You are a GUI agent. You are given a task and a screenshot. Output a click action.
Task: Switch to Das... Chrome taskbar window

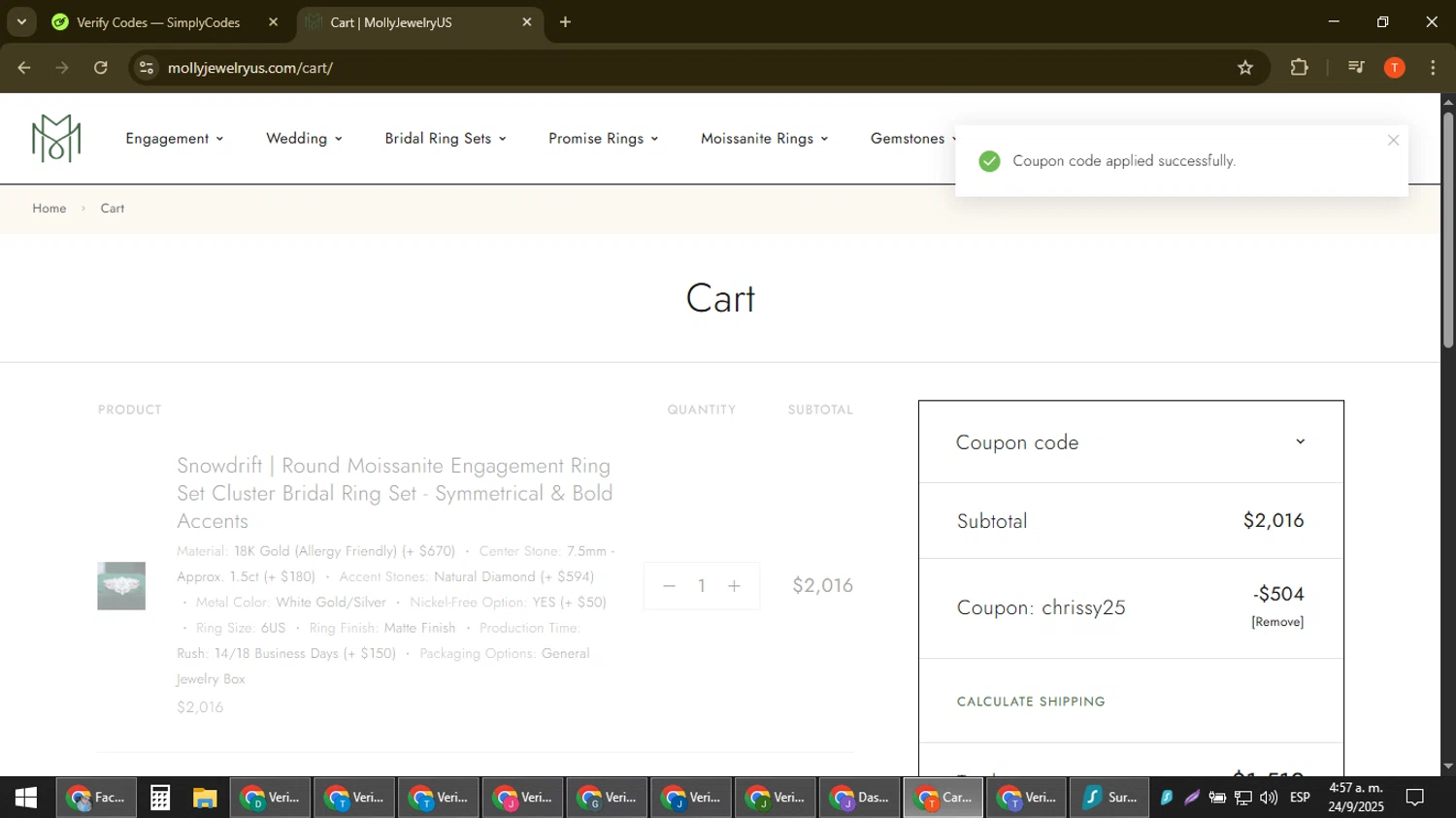coord(861,798)
